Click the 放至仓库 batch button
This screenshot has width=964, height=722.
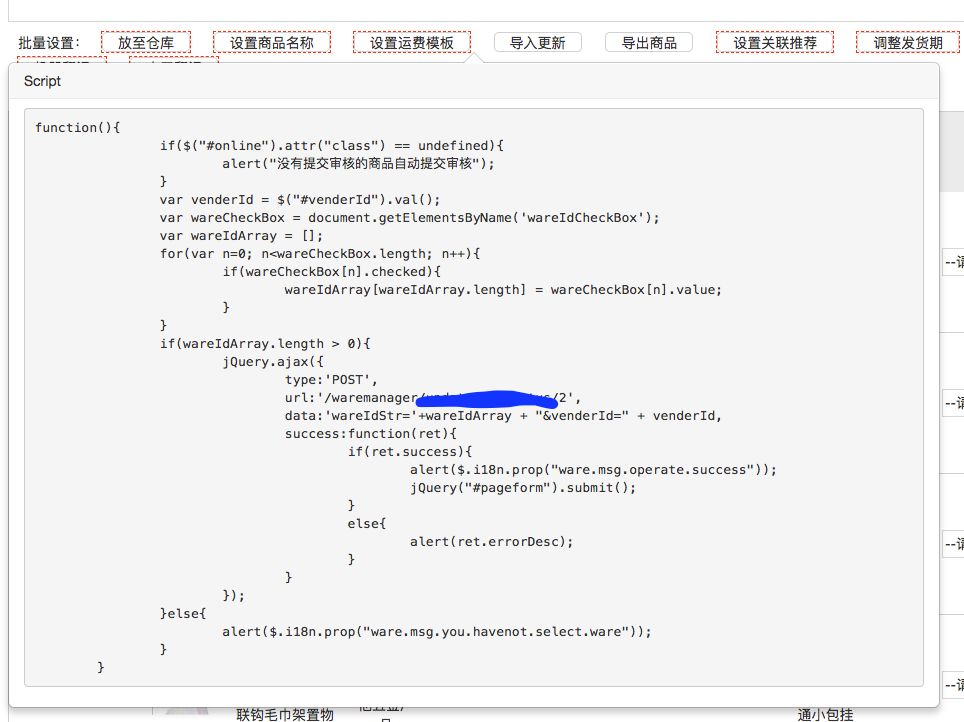click(x=146, y=42)
